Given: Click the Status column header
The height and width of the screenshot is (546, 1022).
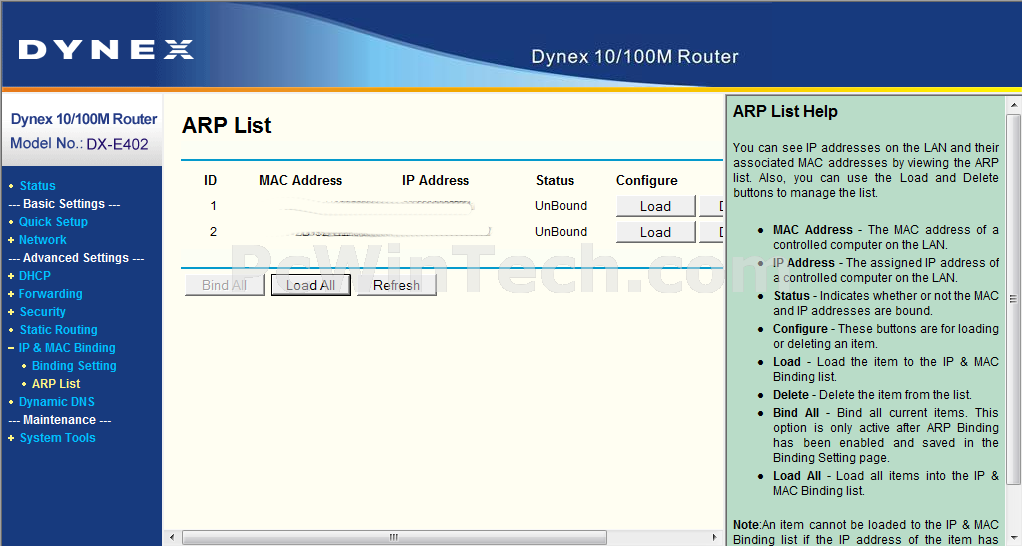Looking at the screenshot, I should point(555,180).
